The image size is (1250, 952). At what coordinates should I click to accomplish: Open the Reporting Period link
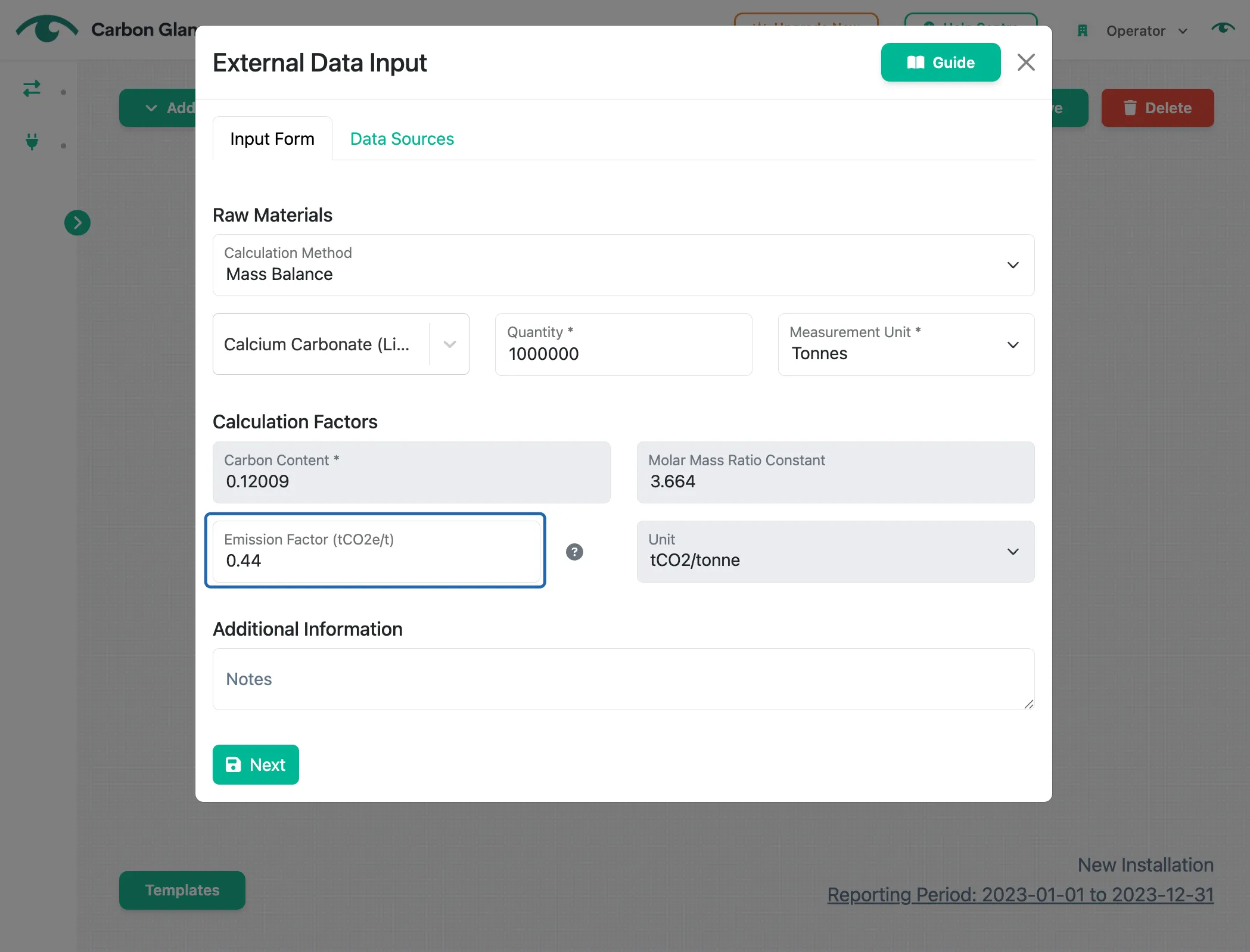click(1020, 894)
